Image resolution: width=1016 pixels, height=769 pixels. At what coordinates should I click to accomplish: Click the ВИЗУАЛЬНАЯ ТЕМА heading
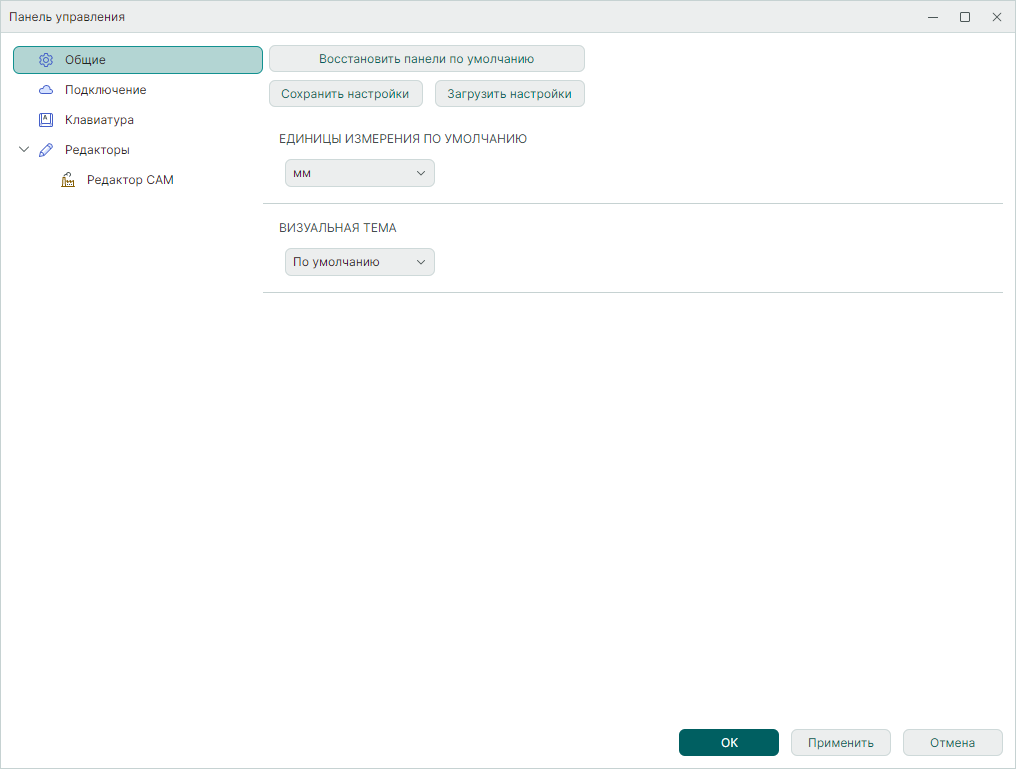[x=338, y=227]
